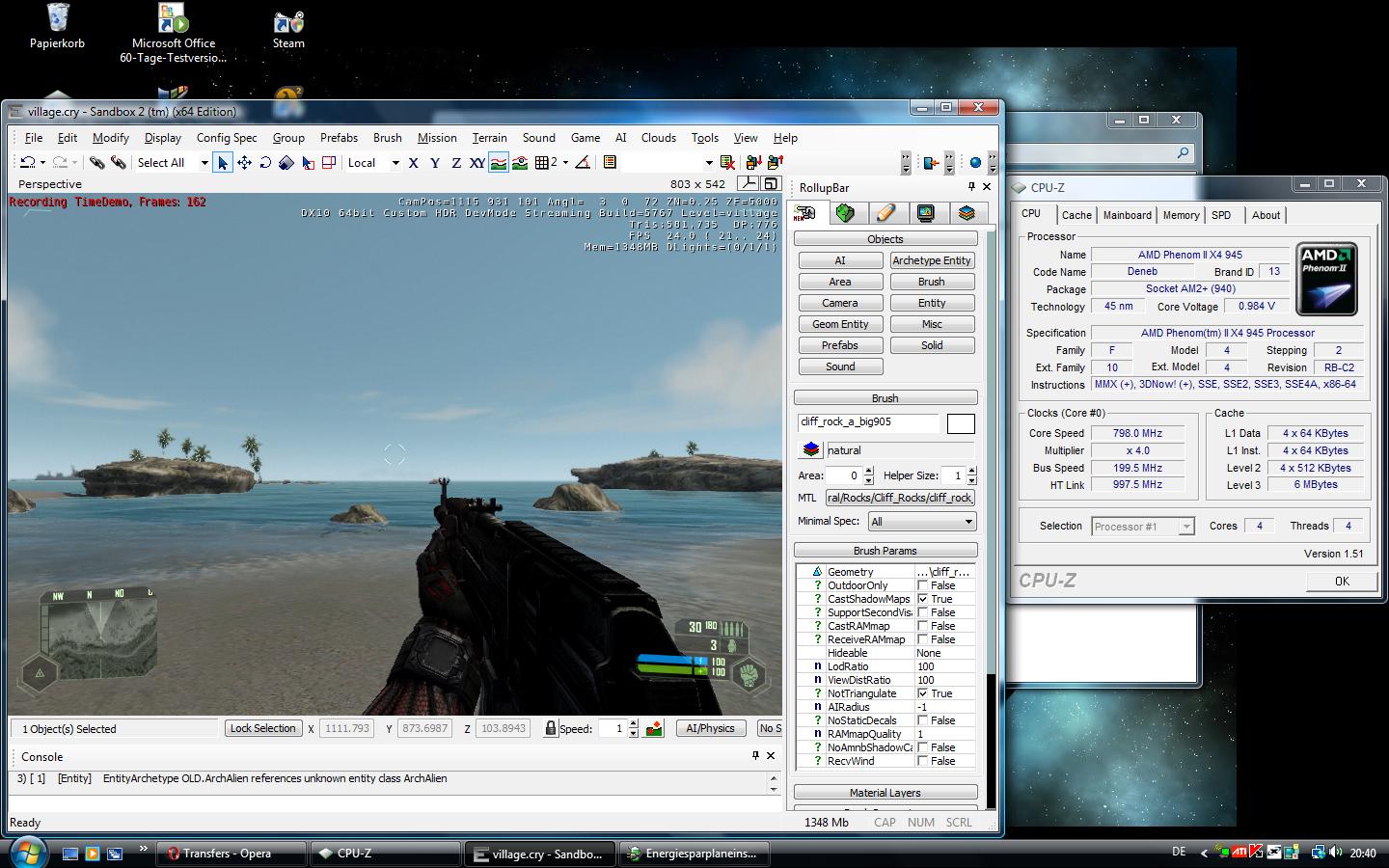
Task: Click the Unlink Object broken-chain icon
Action: tap(118, 163)
